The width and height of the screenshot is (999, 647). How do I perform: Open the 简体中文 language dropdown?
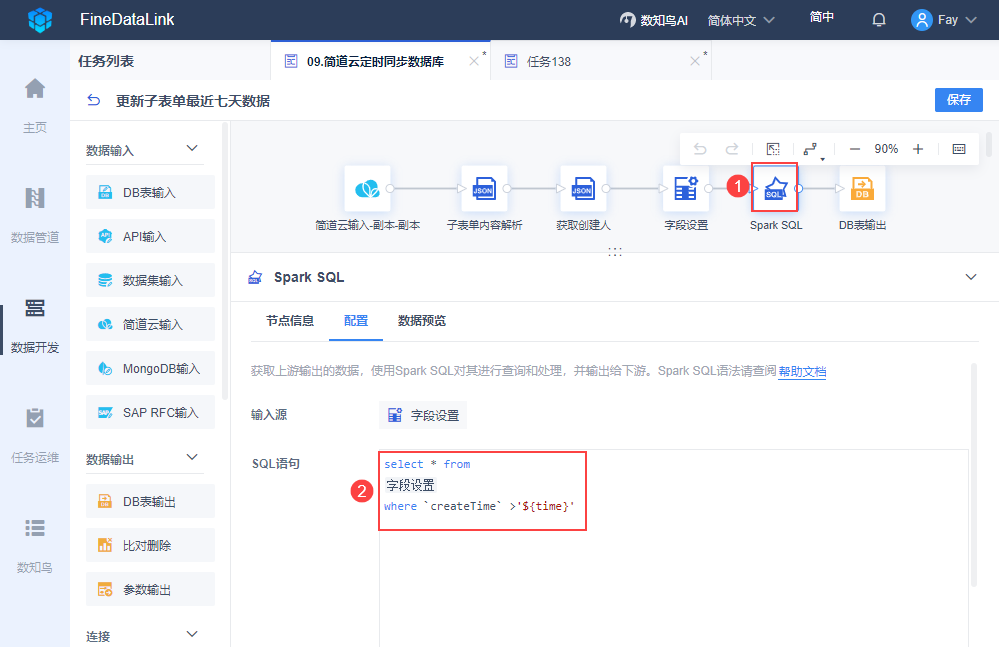pyautogui.click(x=740, y=20)
